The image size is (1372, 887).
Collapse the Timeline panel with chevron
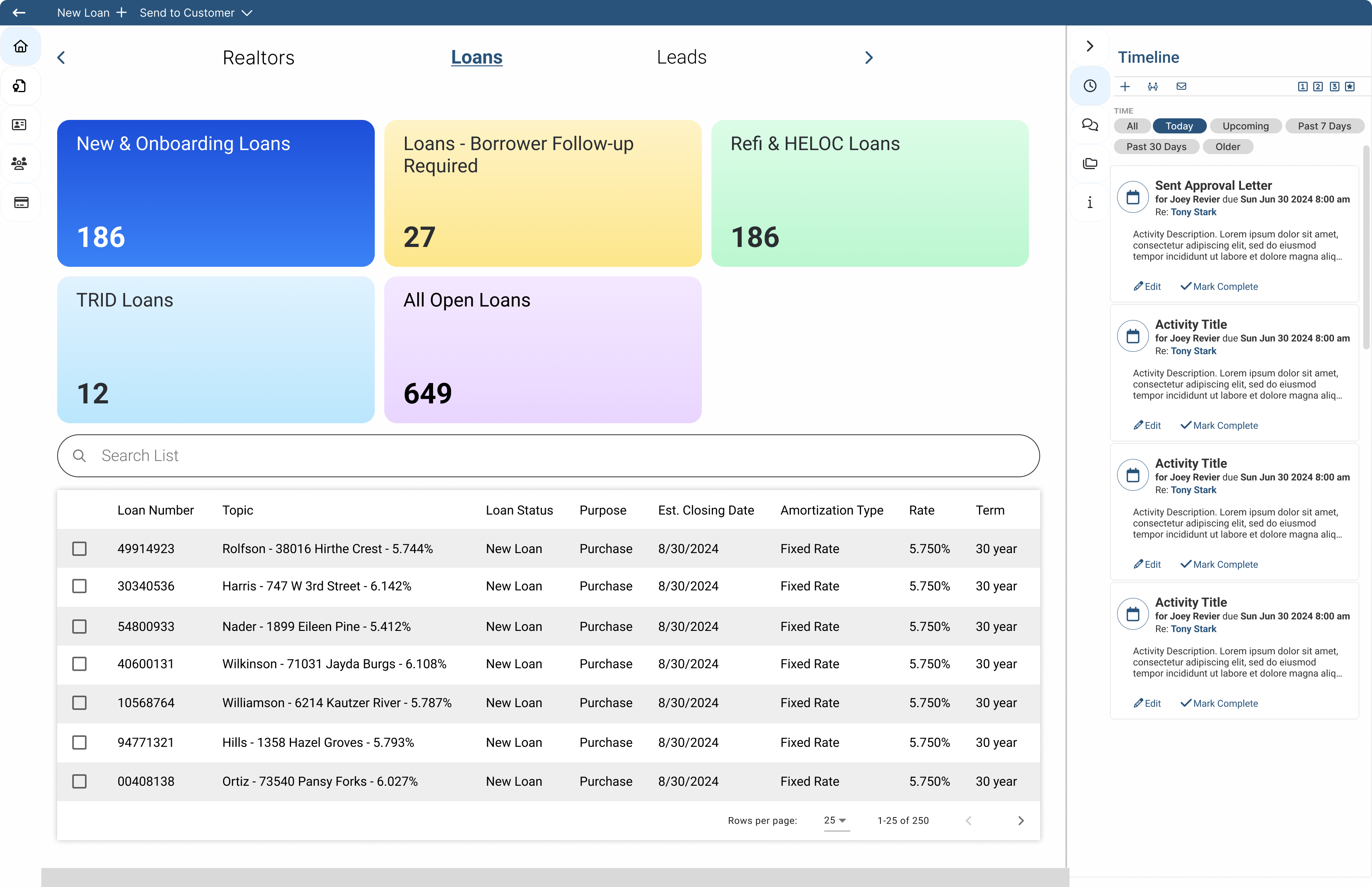(1089, 46)
